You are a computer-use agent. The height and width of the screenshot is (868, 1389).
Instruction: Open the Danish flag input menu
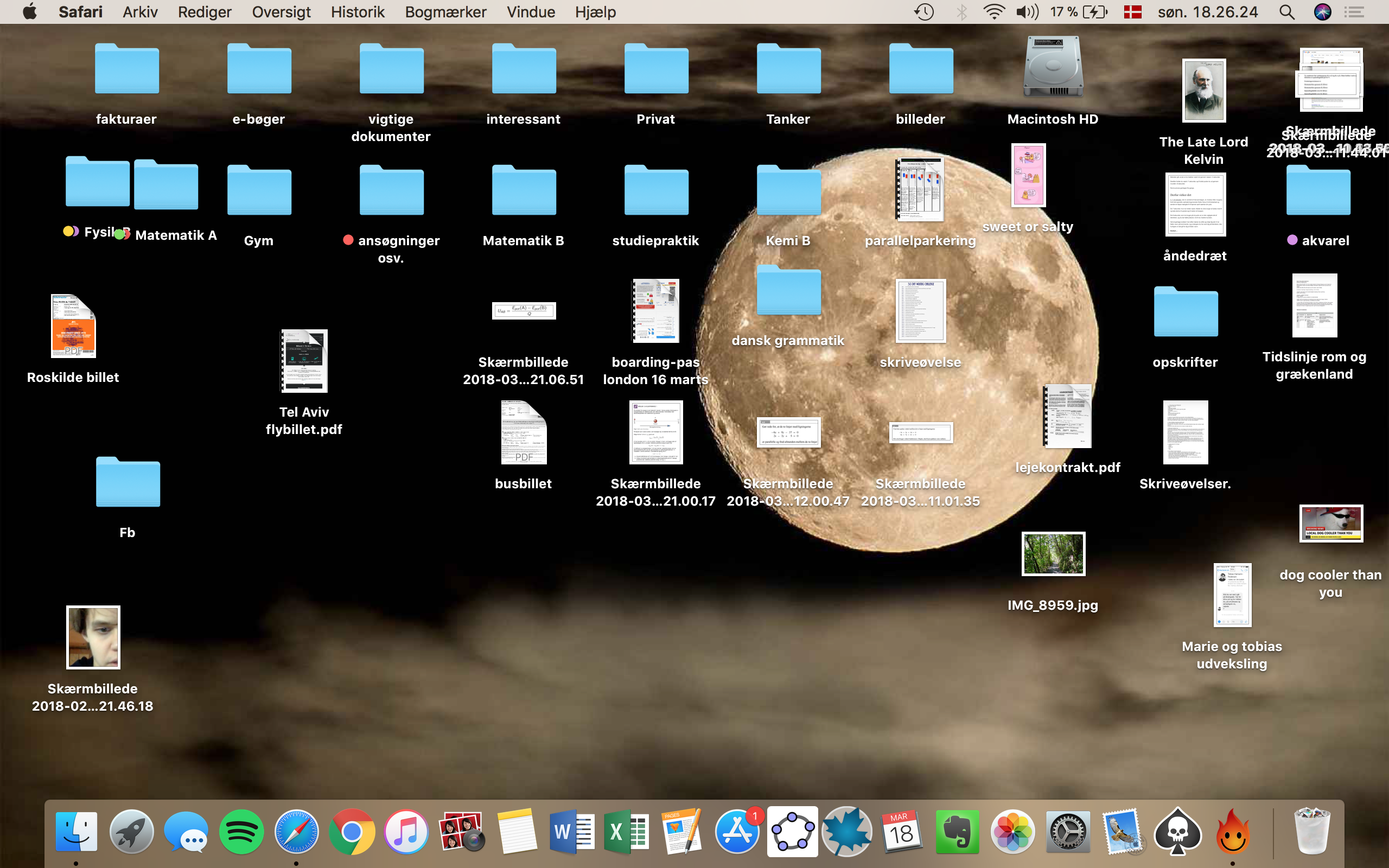coord(1132,12)
